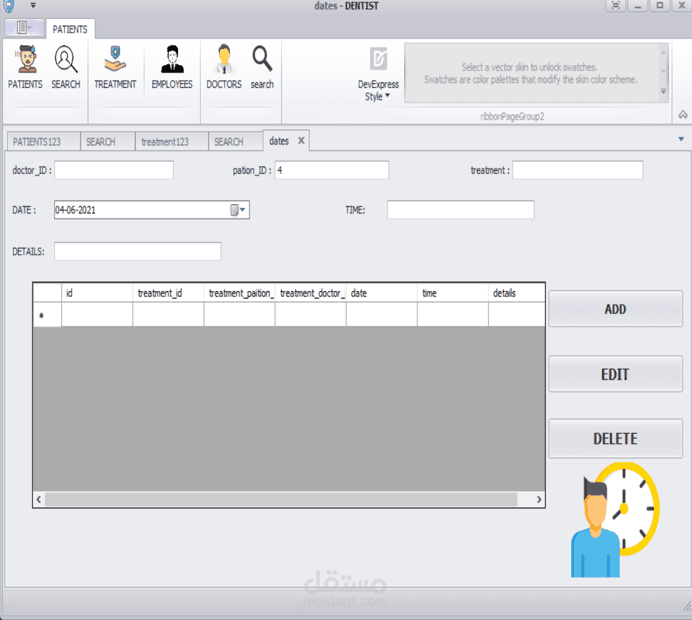
Task: Click the treatment input field
Action: pyautogui.click(x=577, y=170)
